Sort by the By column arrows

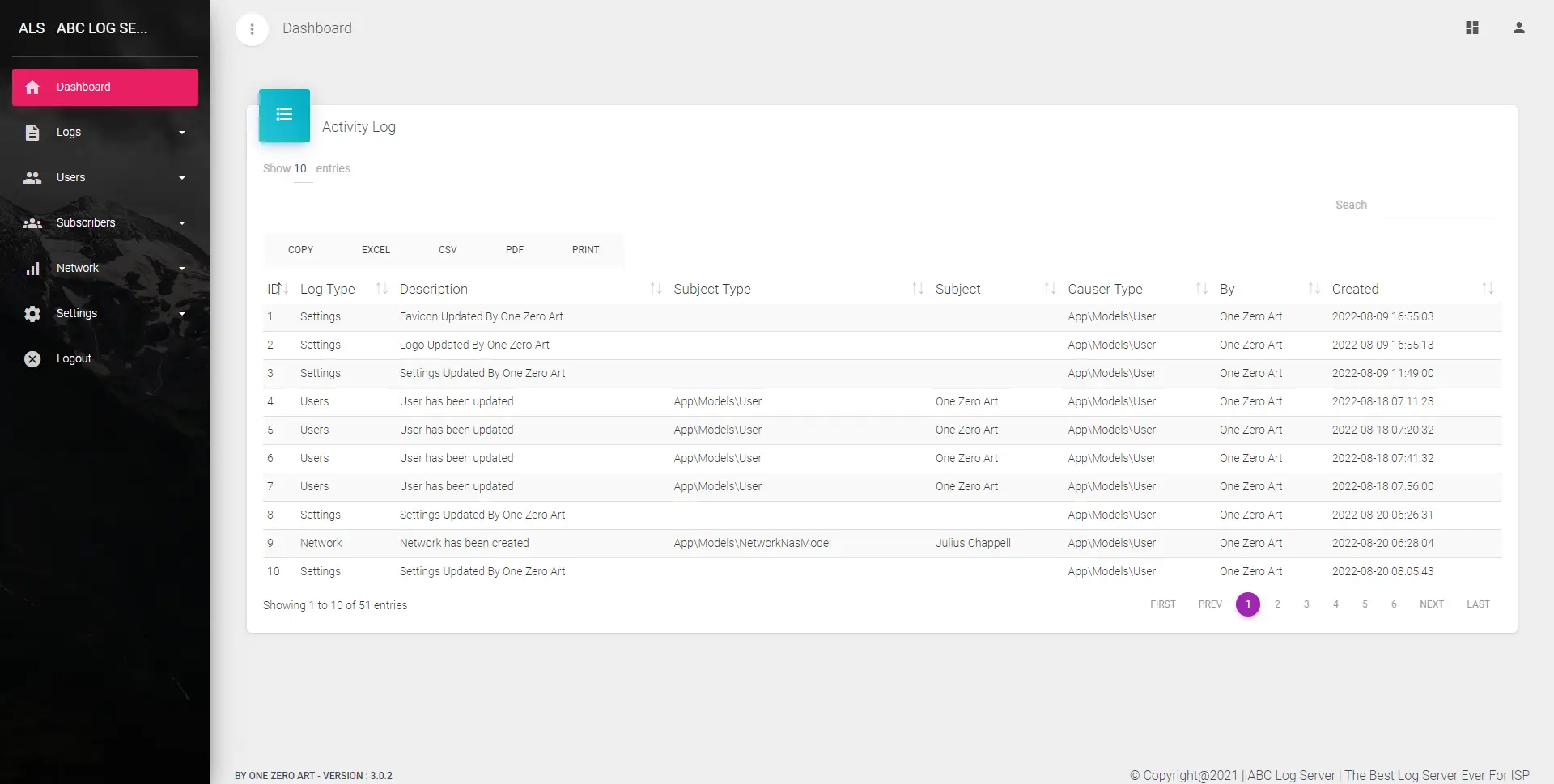[1314, 289]
